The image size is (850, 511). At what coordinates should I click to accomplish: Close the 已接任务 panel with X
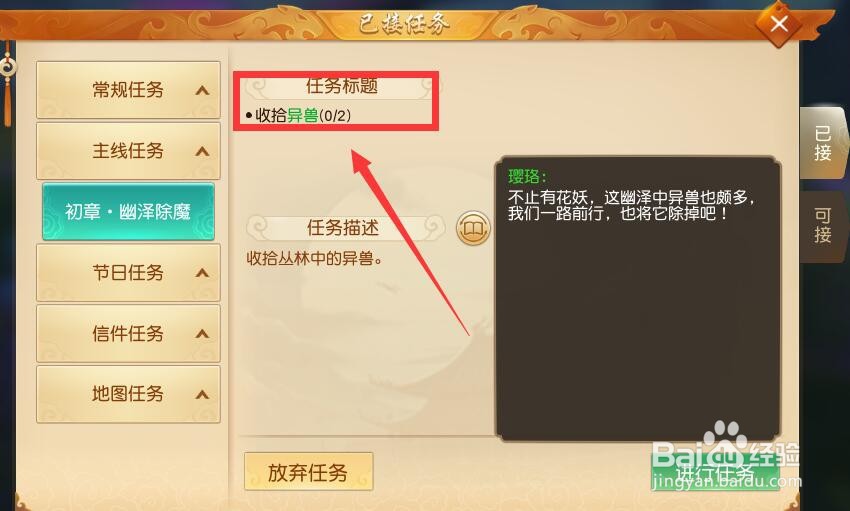coord(779,24)
